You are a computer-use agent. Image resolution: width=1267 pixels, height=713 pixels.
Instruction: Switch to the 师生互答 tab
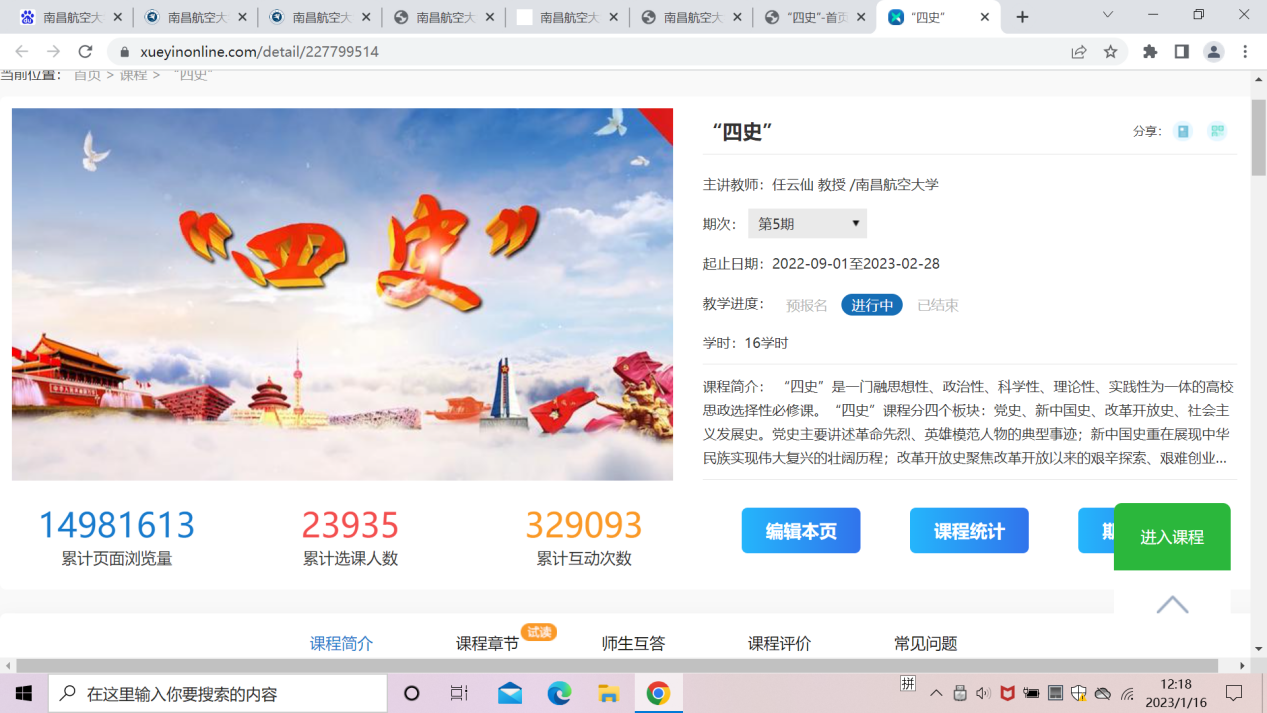point(633,643)
